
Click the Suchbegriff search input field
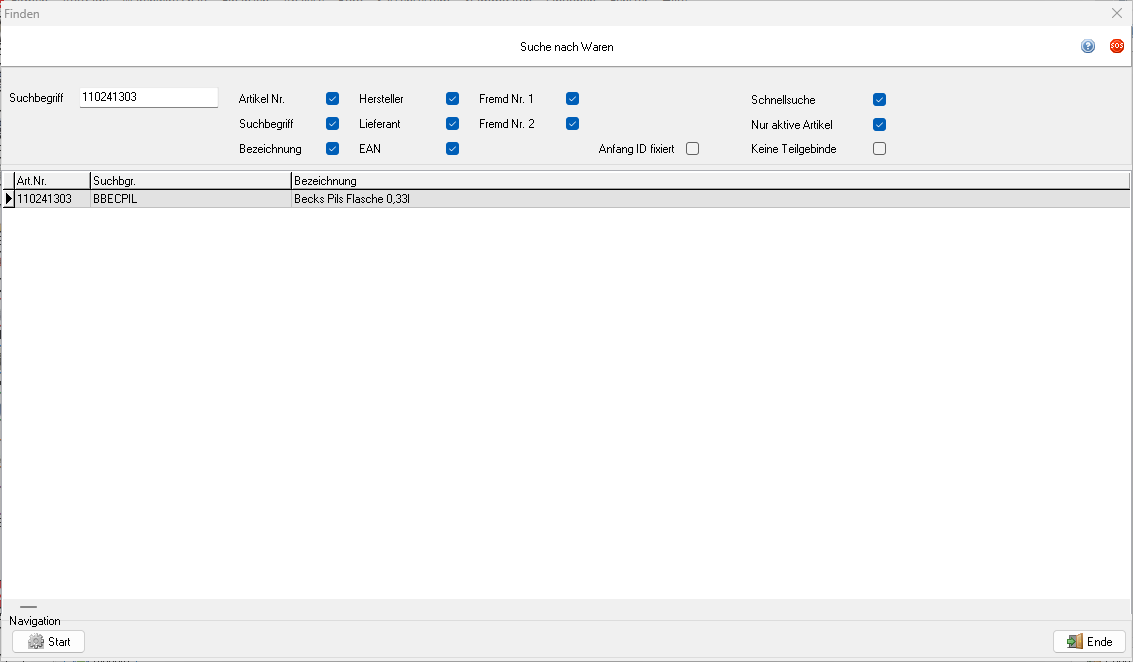click(x=148, y=98)
